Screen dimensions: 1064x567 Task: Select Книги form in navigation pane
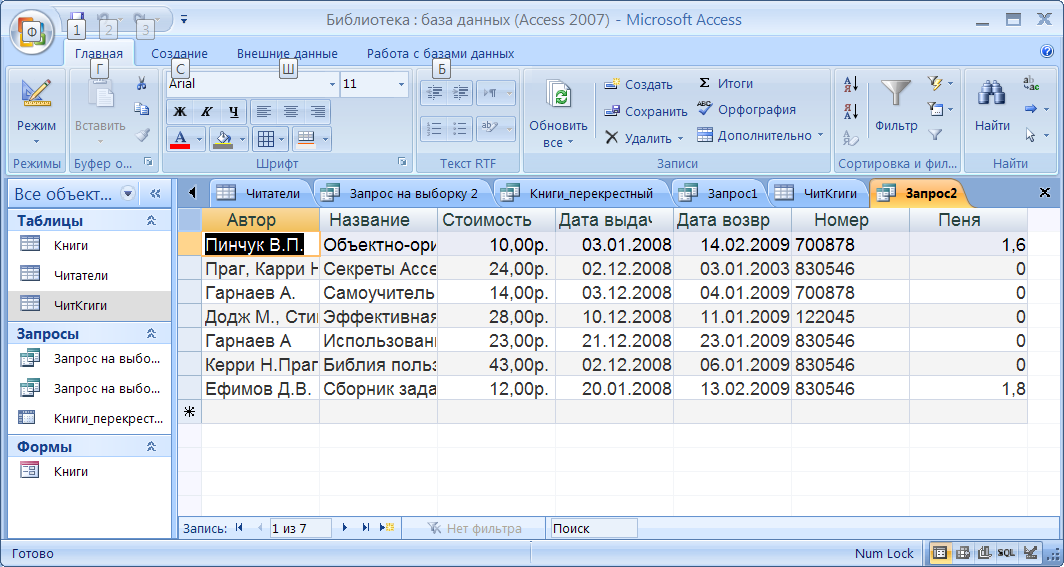[x=90, y=471]
